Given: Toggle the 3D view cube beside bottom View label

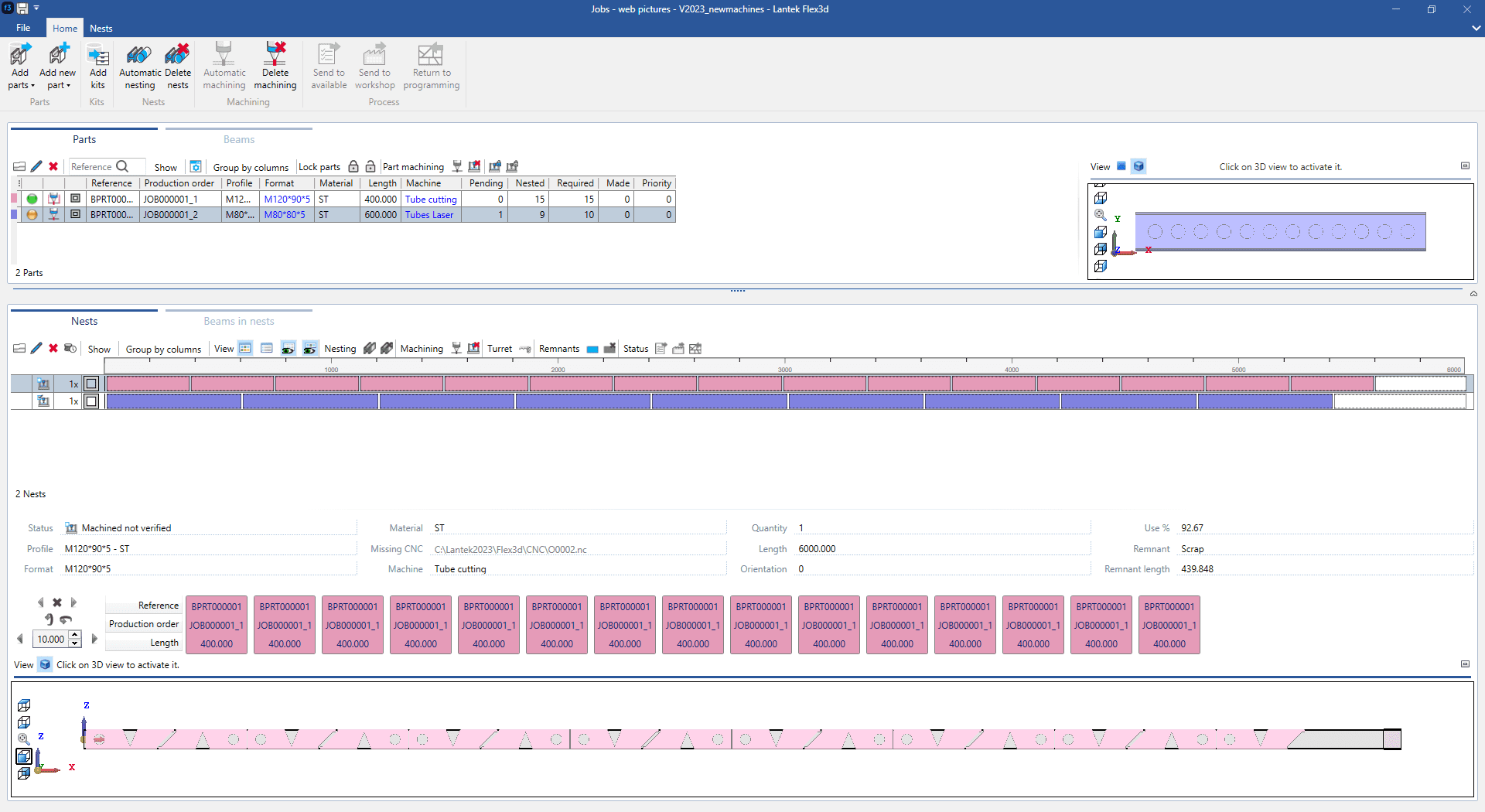Looking at the screenshot, I should [x=45, y=664].
